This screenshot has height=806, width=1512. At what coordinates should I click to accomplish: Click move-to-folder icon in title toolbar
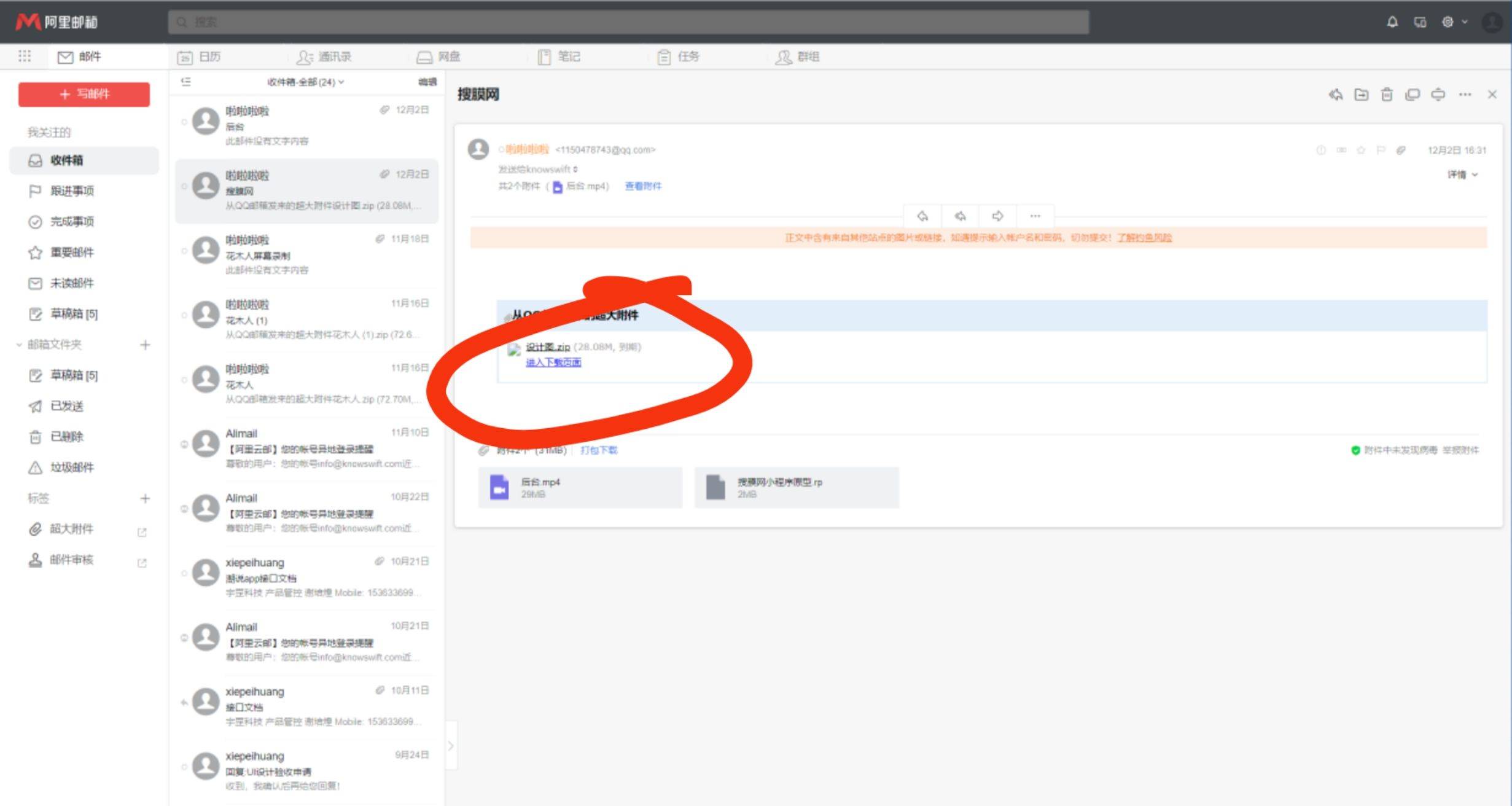(1362, 95)
